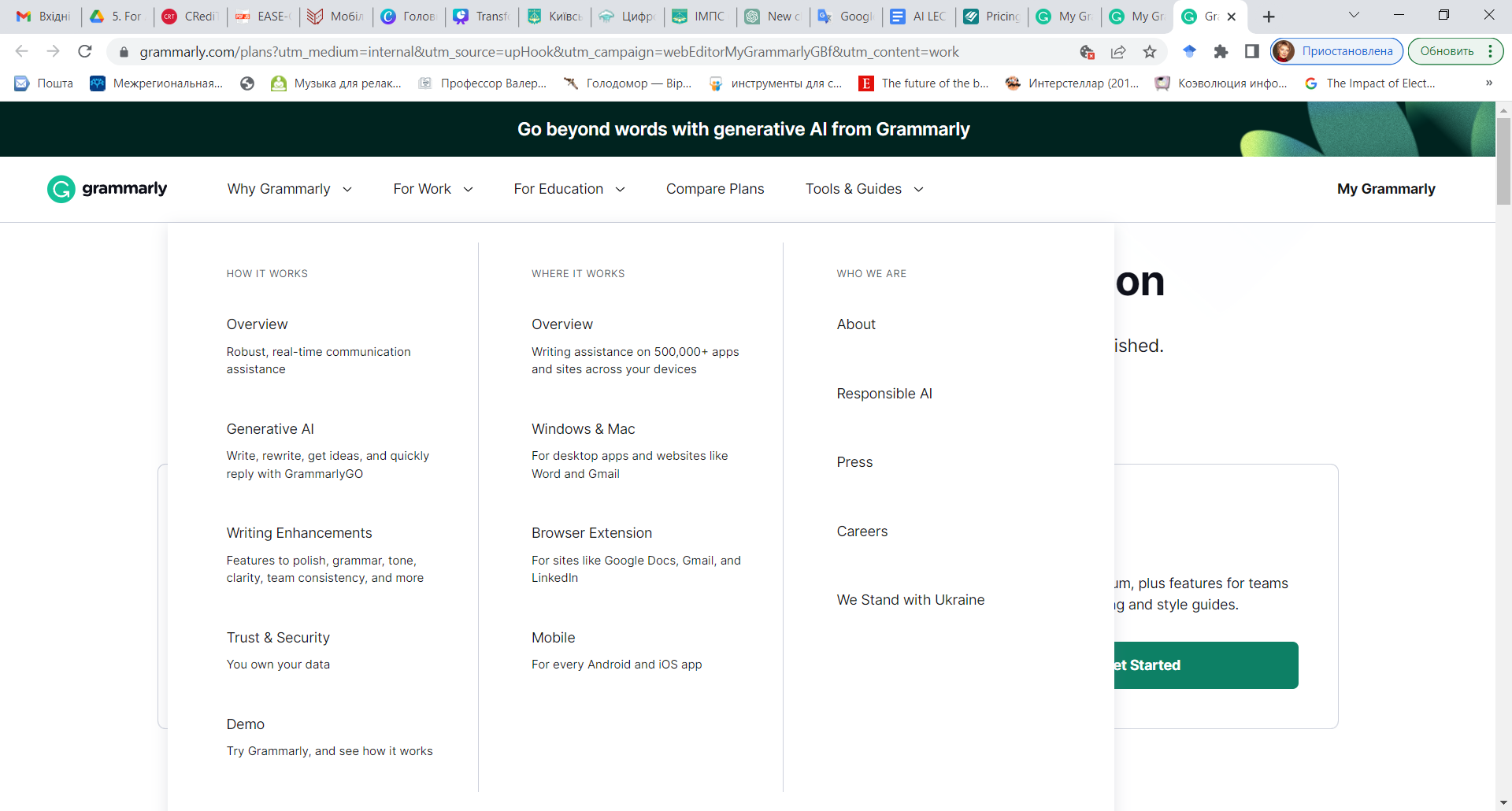Close the current Grammarly tab
The height and width of the screenshot is (811, 1512).
click(x=1232, y=17)
